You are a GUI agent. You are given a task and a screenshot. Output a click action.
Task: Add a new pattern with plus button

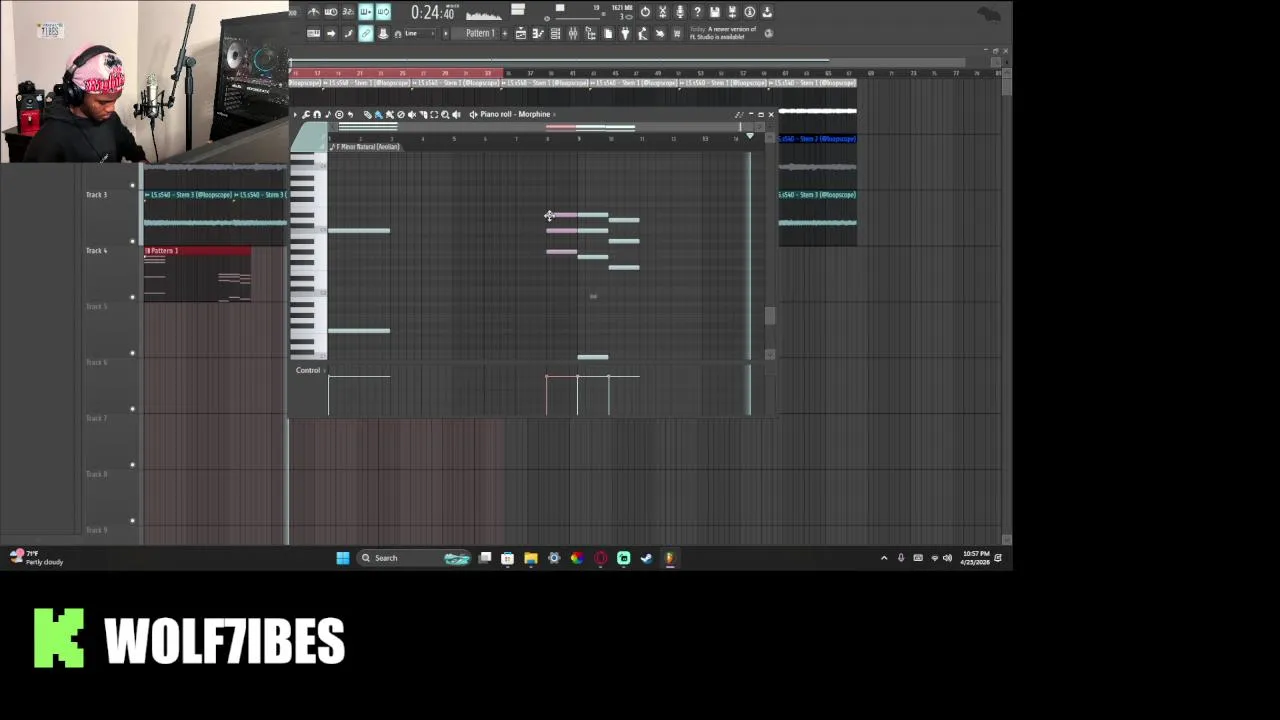click(x=504, y=33)
